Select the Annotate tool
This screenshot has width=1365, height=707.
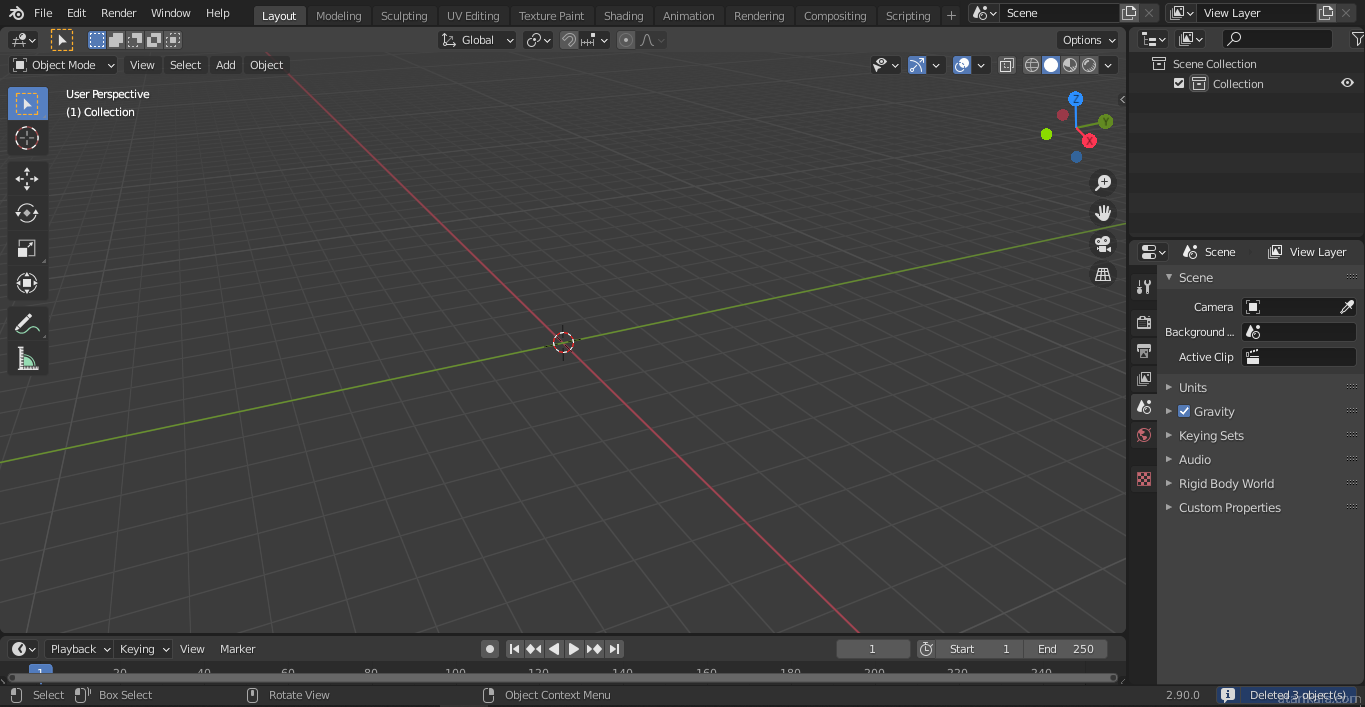point(27,324)
